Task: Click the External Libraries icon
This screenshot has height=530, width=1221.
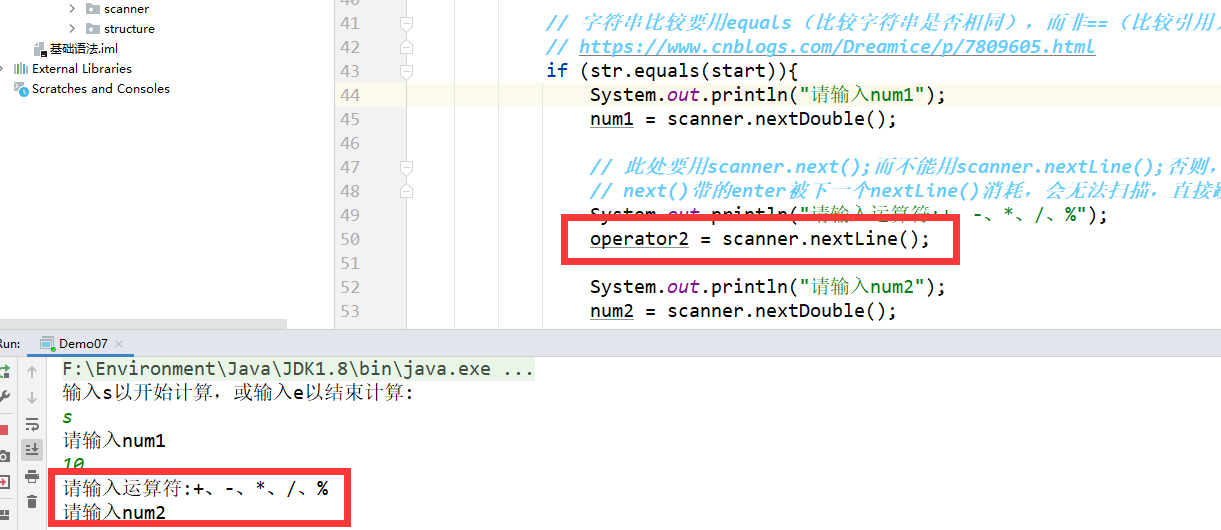Action: (x=20, y=69)
